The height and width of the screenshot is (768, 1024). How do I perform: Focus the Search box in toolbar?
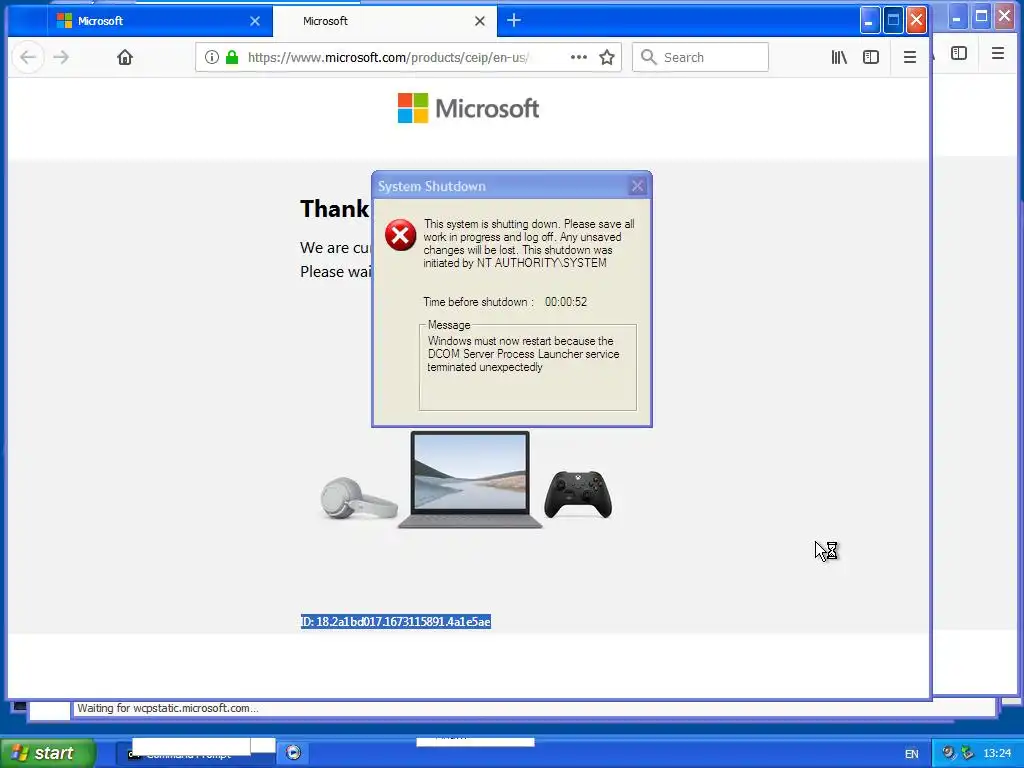click(700, 57)
